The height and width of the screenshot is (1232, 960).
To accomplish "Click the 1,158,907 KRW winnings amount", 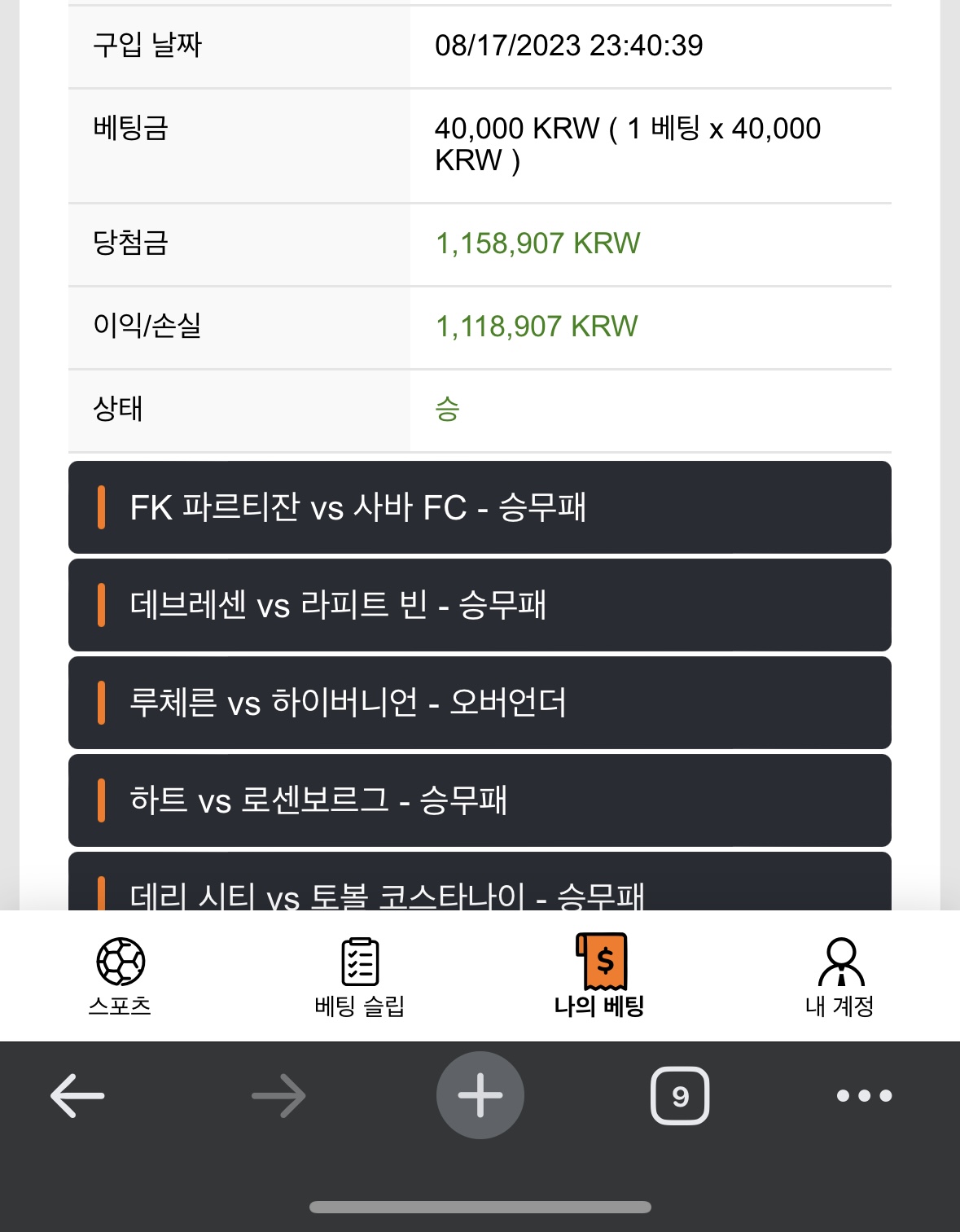I will (x=538, y=243).
